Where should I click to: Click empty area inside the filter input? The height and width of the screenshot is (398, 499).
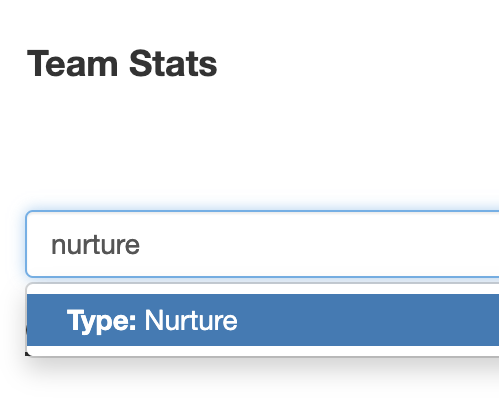click(x=317, y=244)
